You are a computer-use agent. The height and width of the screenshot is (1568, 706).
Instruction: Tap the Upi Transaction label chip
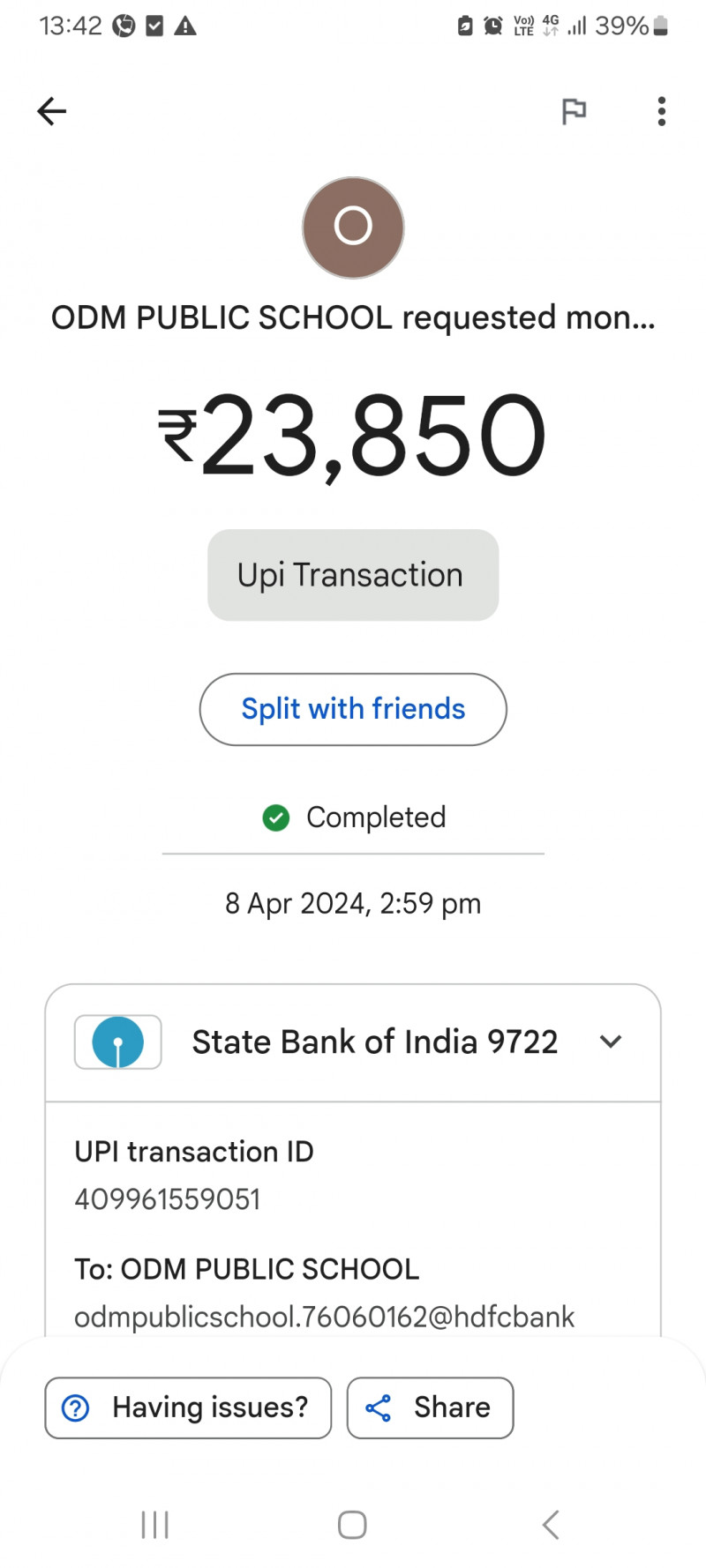(x=353, y=575)
